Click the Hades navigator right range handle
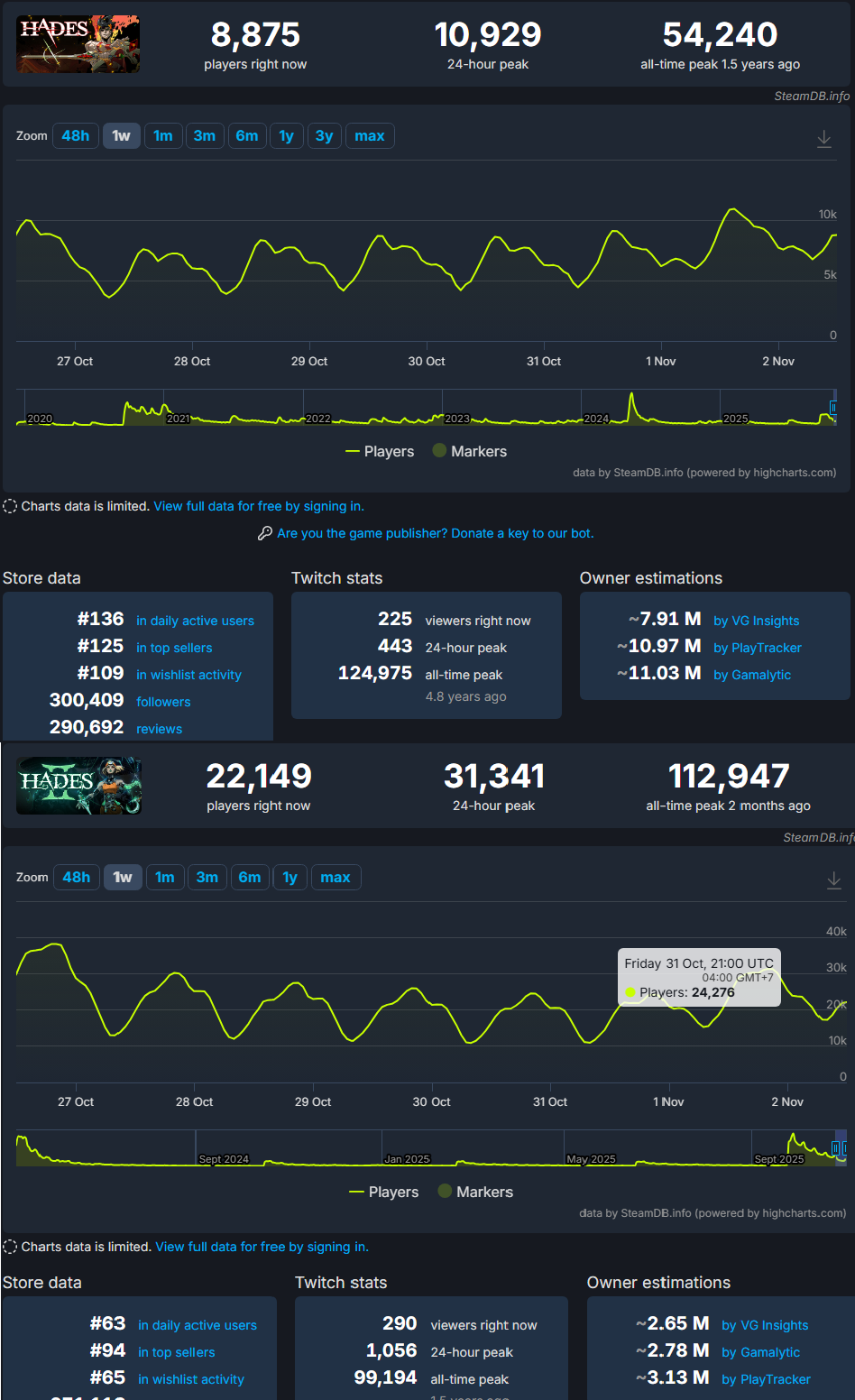The height and width of the screenshot is (1400, 855). [x=833, y=407]
